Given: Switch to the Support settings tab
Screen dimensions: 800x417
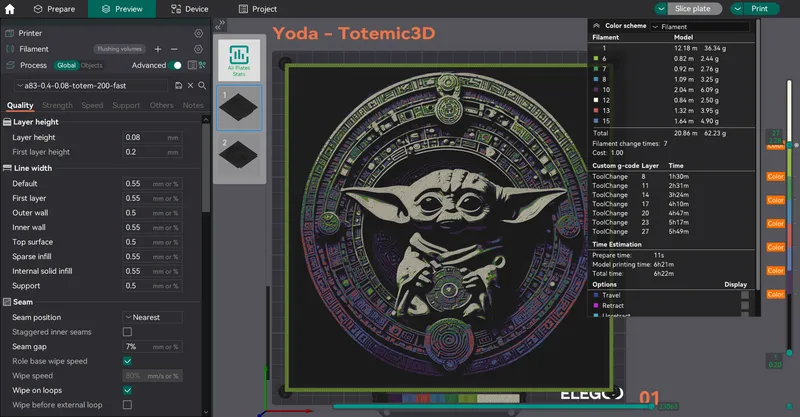Looking at the screenshot, I should click(126, 105).
